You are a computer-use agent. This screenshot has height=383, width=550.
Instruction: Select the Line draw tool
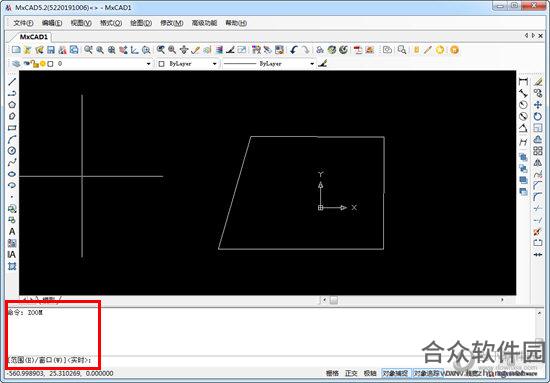click(x=12, y=82)
